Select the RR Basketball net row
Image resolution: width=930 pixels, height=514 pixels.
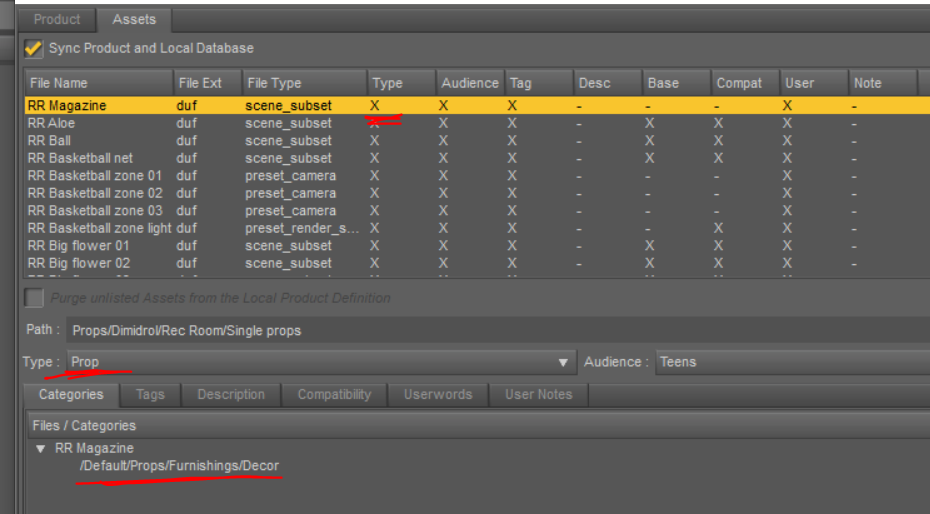(x=477, y=158)
